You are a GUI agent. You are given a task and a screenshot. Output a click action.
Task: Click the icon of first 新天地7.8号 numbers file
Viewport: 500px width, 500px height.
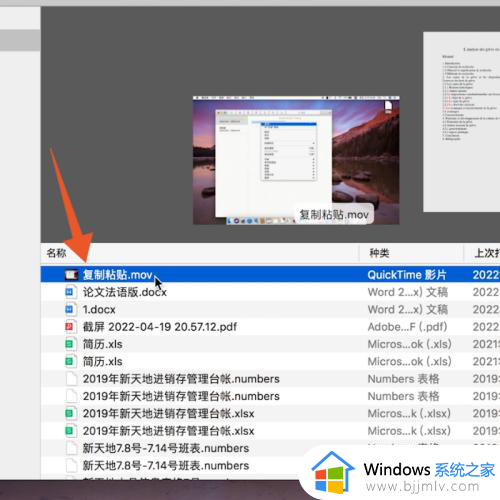[70, 448]
